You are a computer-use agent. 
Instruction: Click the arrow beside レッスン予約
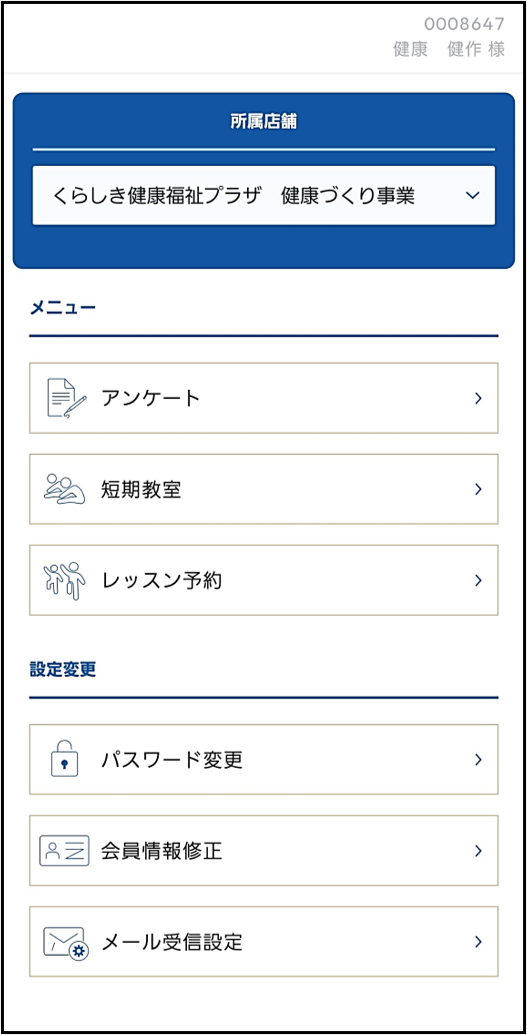[x=478, y=580]
